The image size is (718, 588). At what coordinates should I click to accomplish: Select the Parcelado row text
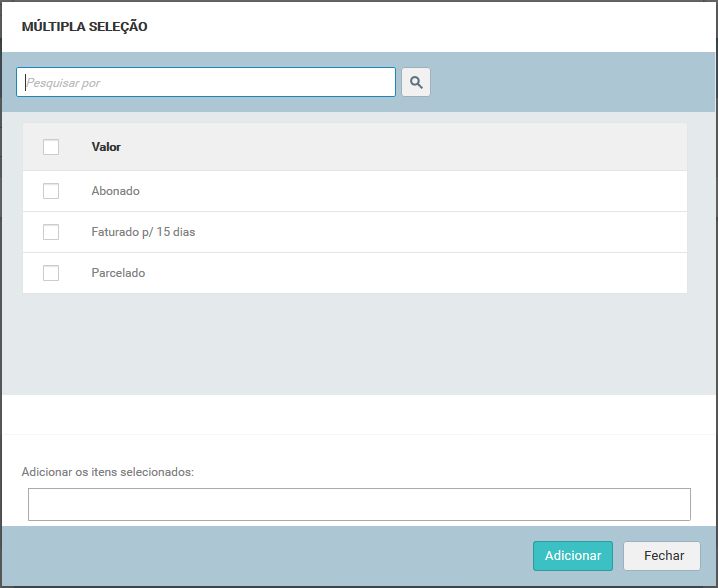click(x=118, y=273)
